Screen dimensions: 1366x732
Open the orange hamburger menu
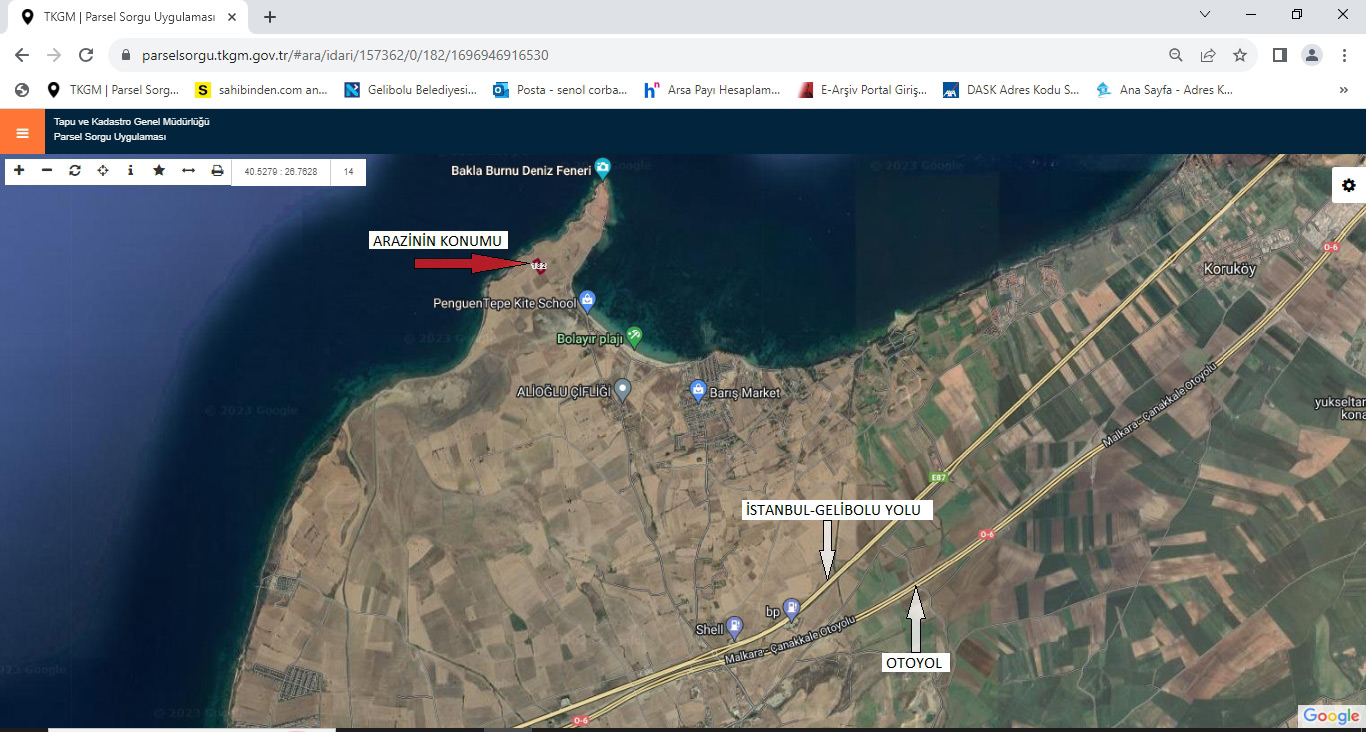point(22,132)
